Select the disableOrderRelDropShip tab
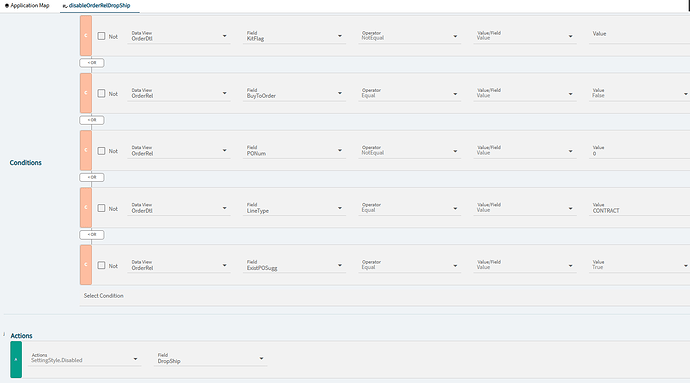 pos(99,6)
